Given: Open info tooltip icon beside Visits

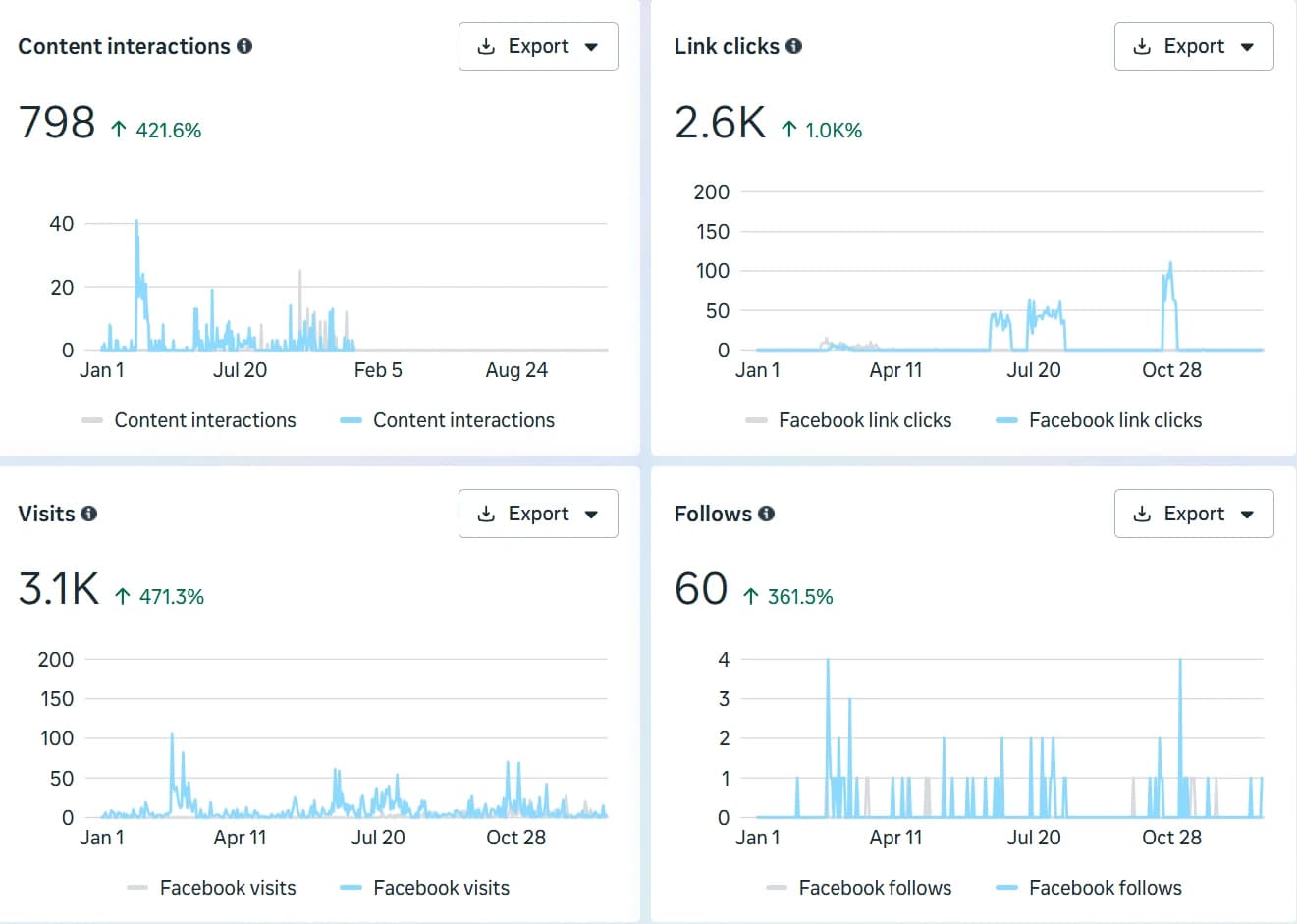Looking at the screenshot, I should [x=89, y=514].
